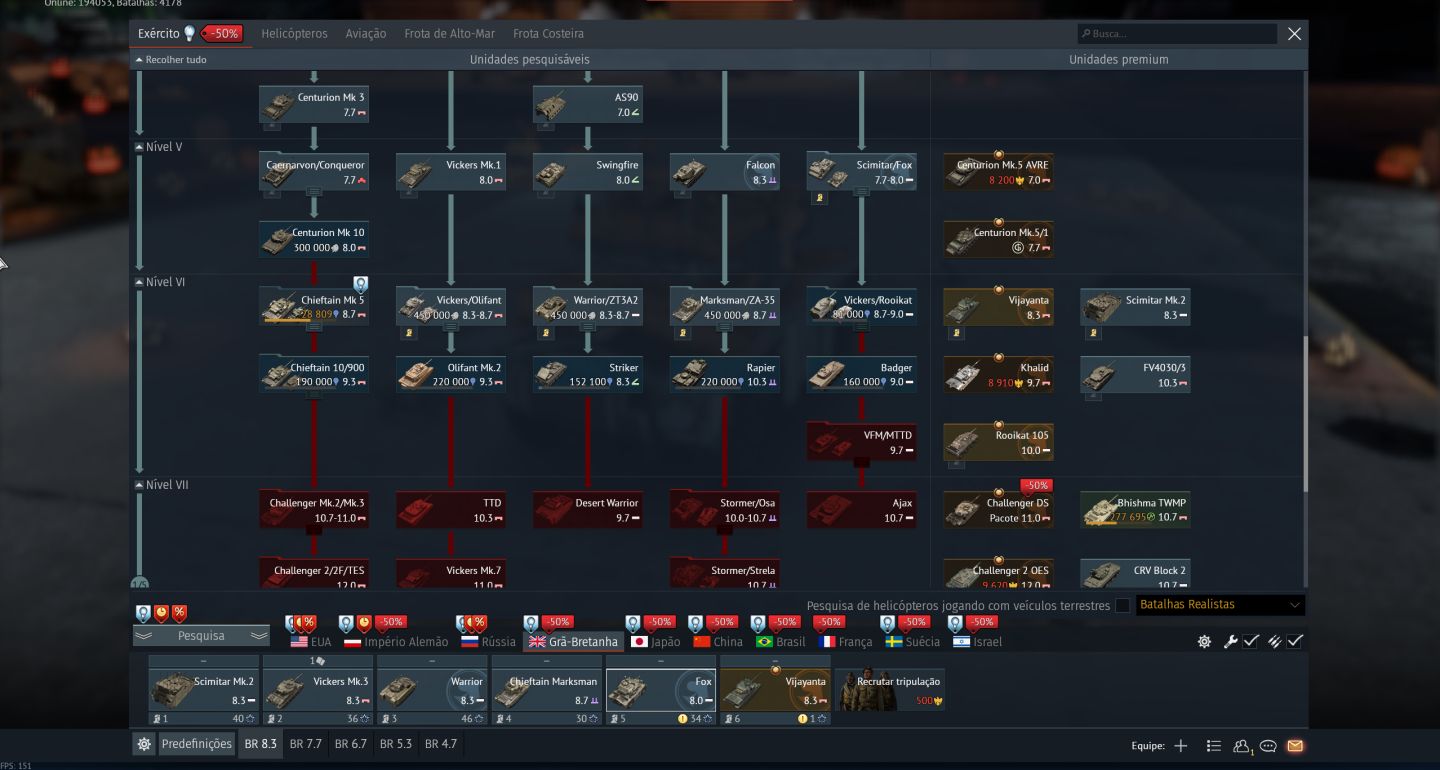Click Recrutar tripulação crew slot

[x=890, y=690]
